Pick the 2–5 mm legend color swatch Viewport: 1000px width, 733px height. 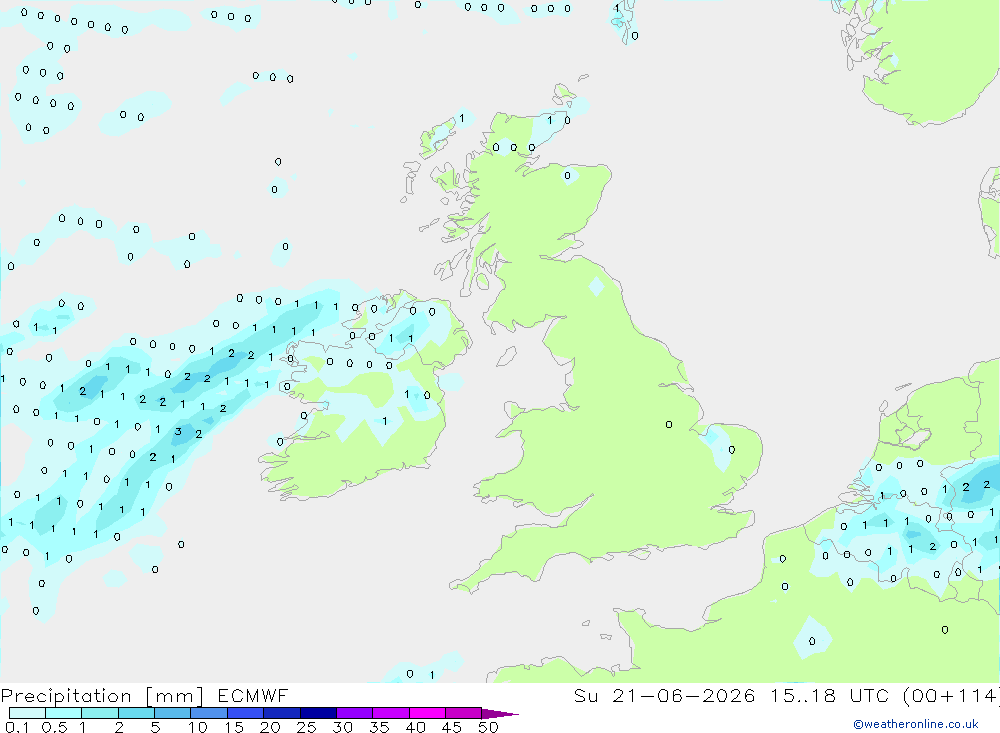pyautogui.click(x=136, y=713)
